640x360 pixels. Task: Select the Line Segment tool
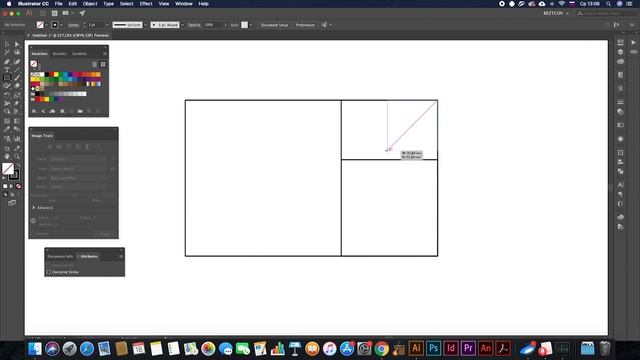coord(17,69)
